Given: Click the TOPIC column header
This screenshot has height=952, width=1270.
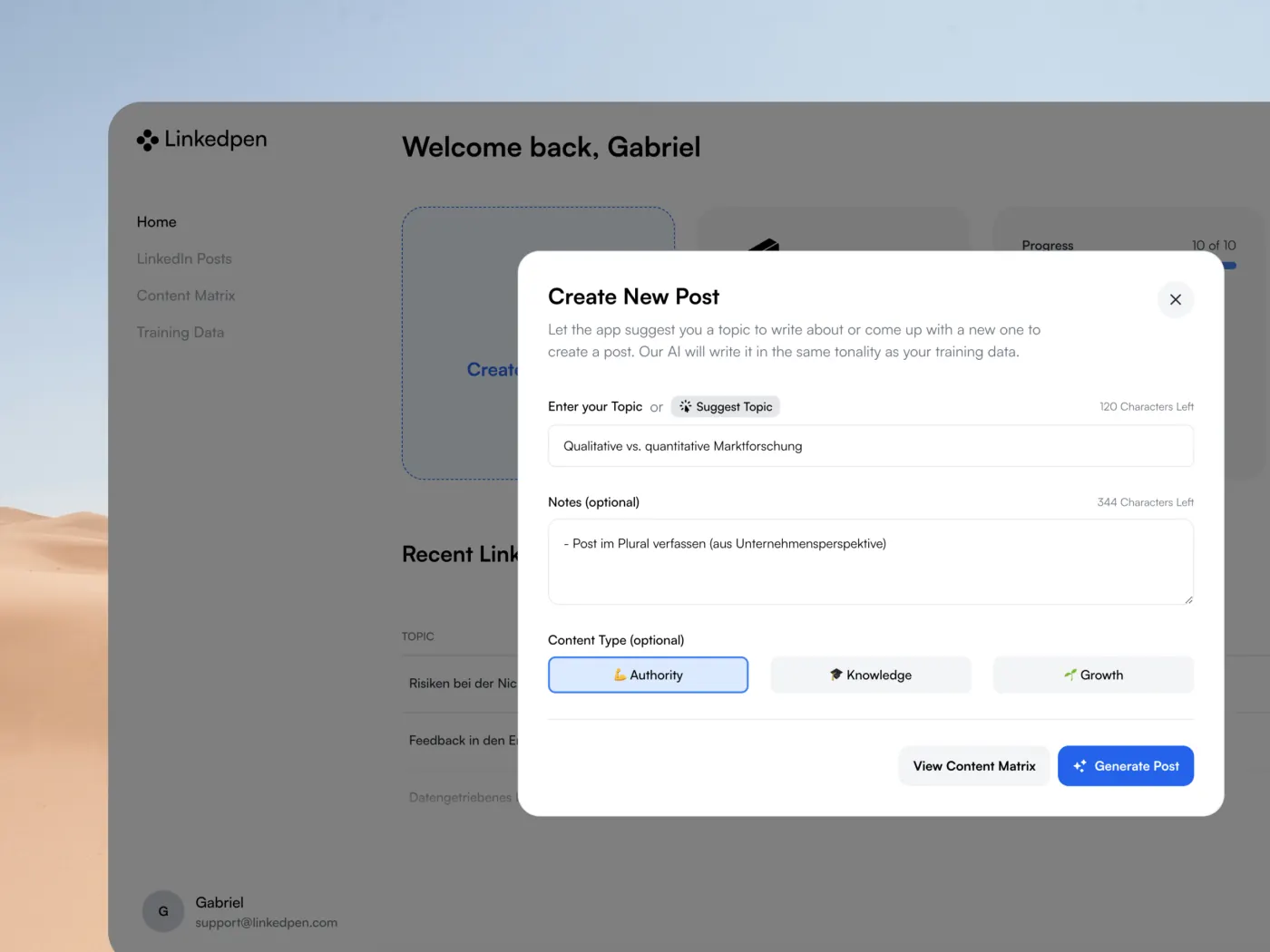Looking at the screenshot, I should point(418,636).
